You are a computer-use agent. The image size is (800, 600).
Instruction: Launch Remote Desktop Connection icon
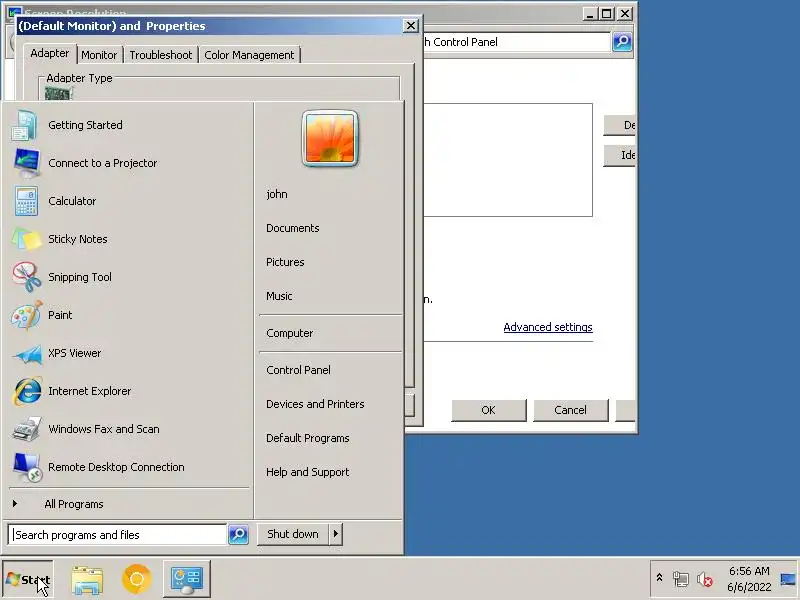pyautogui.click(x=27, y=467)
